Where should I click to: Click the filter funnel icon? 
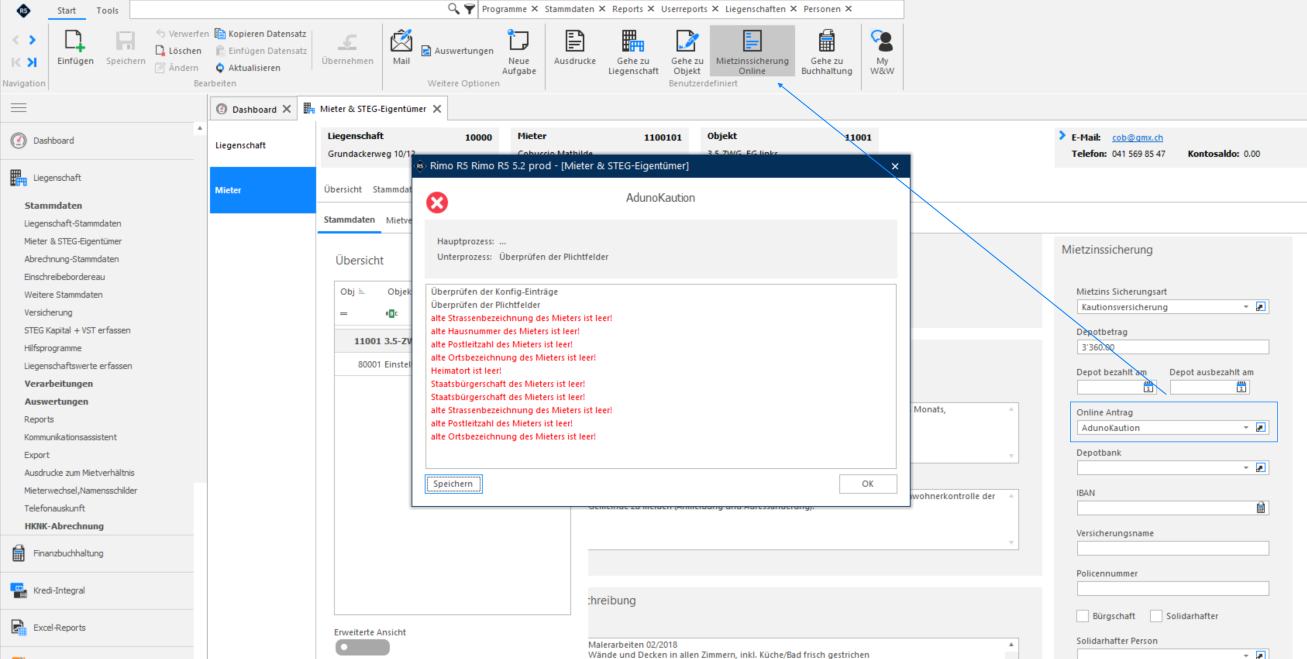tap(470, 9)
